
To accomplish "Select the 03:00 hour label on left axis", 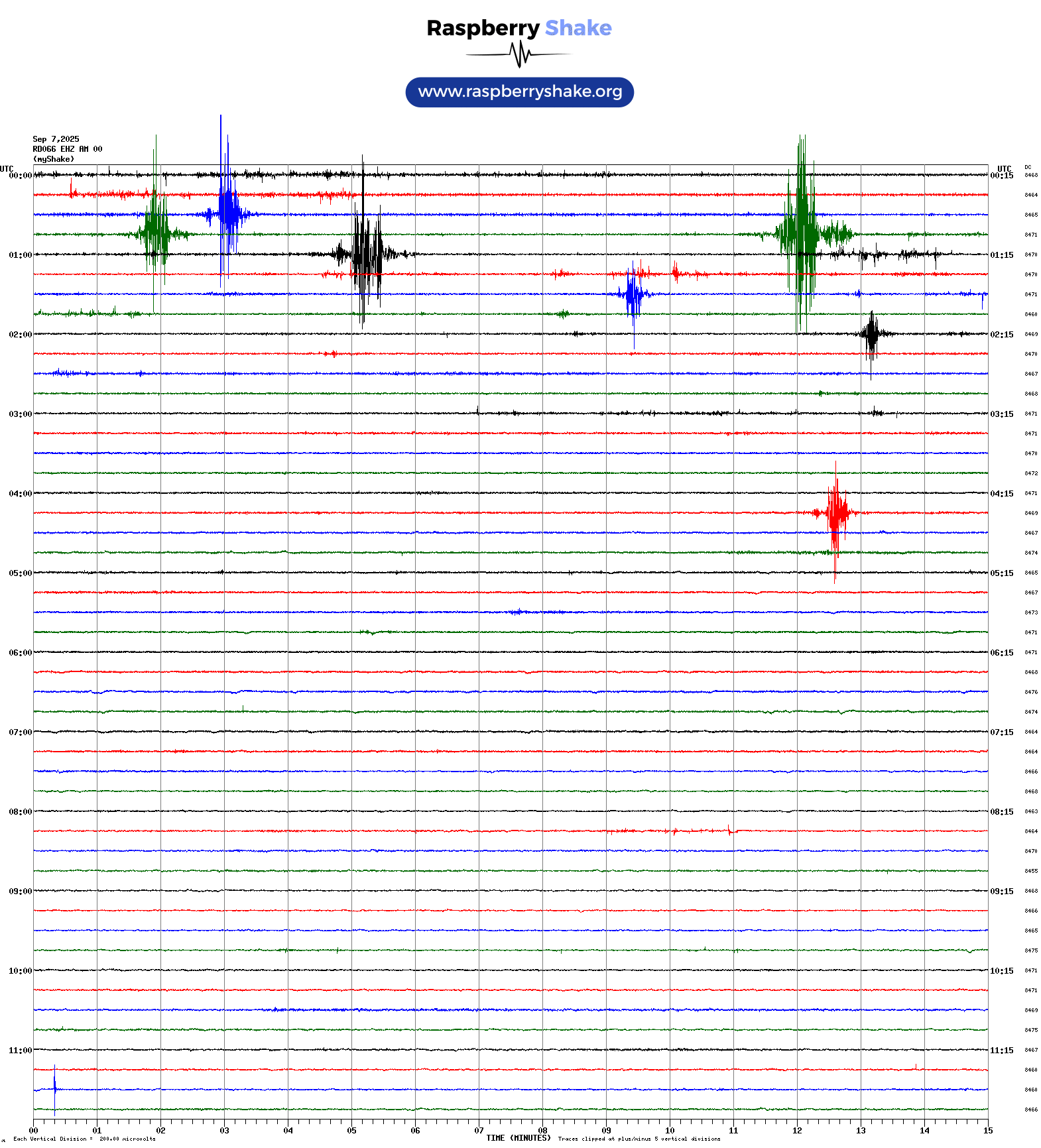I will tap(20, 414).
